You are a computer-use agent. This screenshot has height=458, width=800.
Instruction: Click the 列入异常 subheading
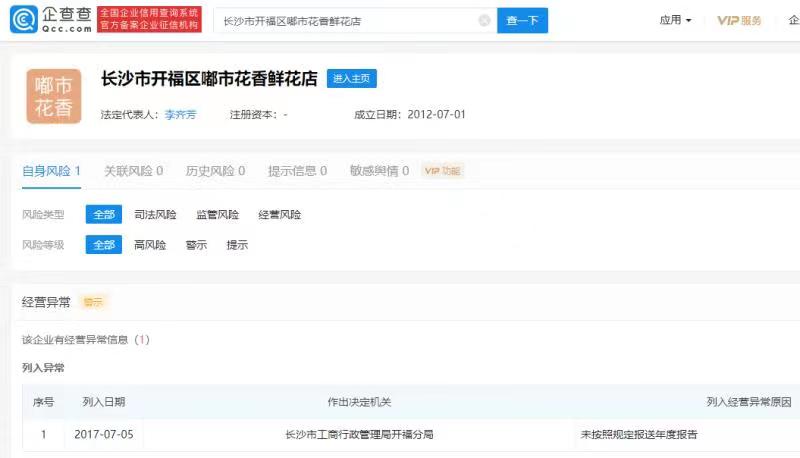coord(43,368)
